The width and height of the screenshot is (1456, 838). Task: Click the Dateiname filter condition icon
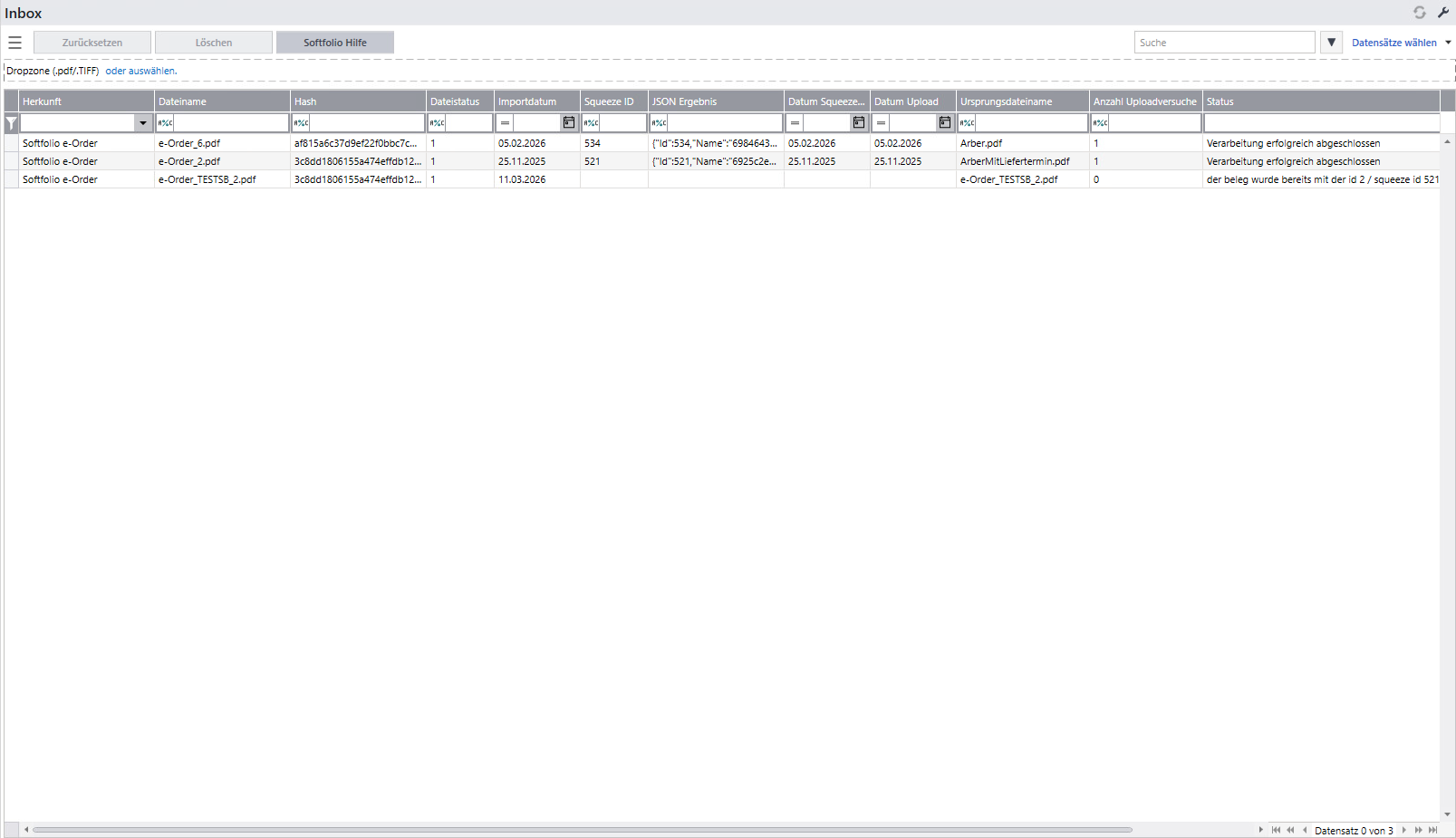click(165, 122)
